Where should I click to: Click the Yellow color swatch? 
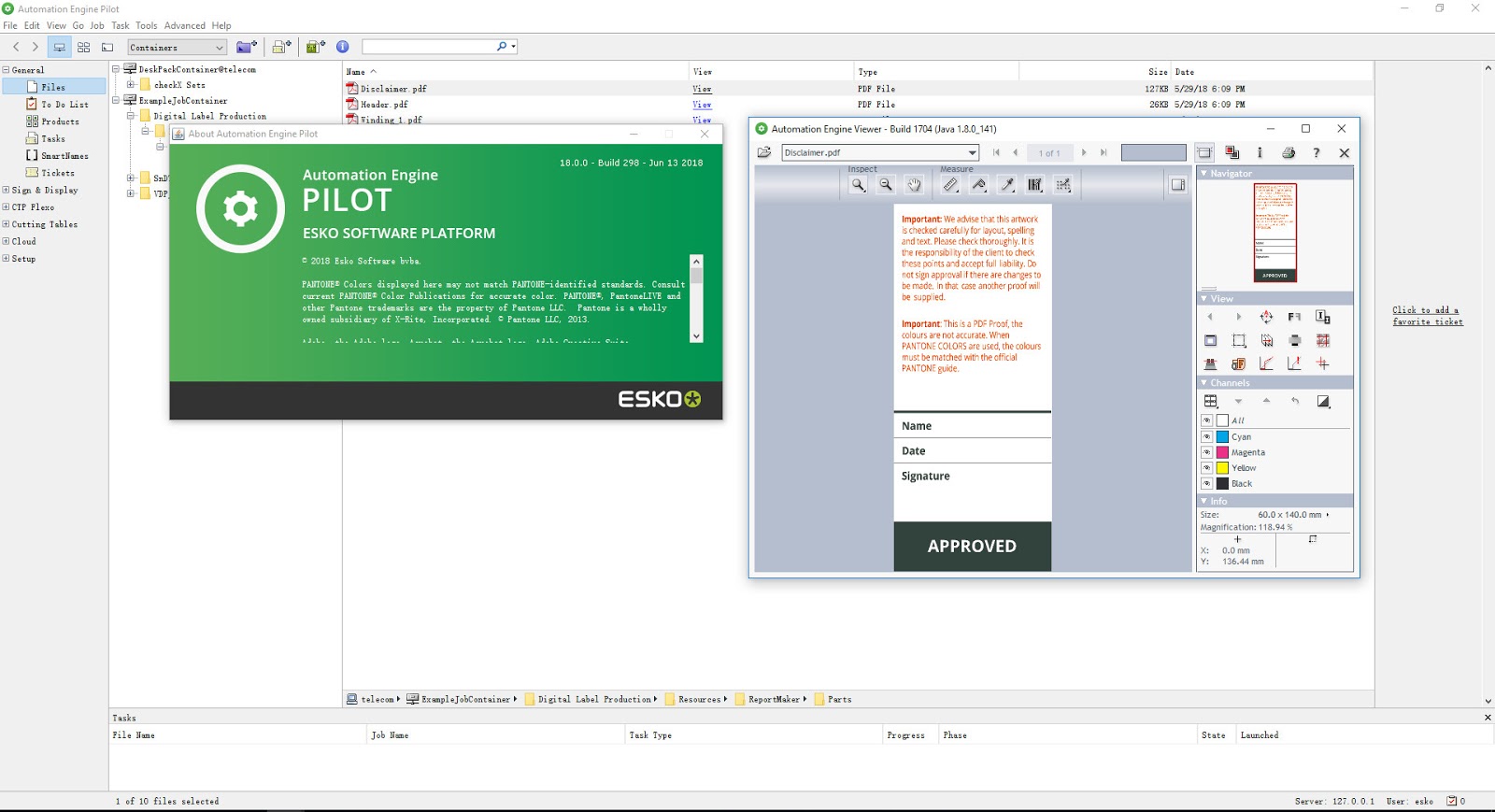tap(1222, 468)
